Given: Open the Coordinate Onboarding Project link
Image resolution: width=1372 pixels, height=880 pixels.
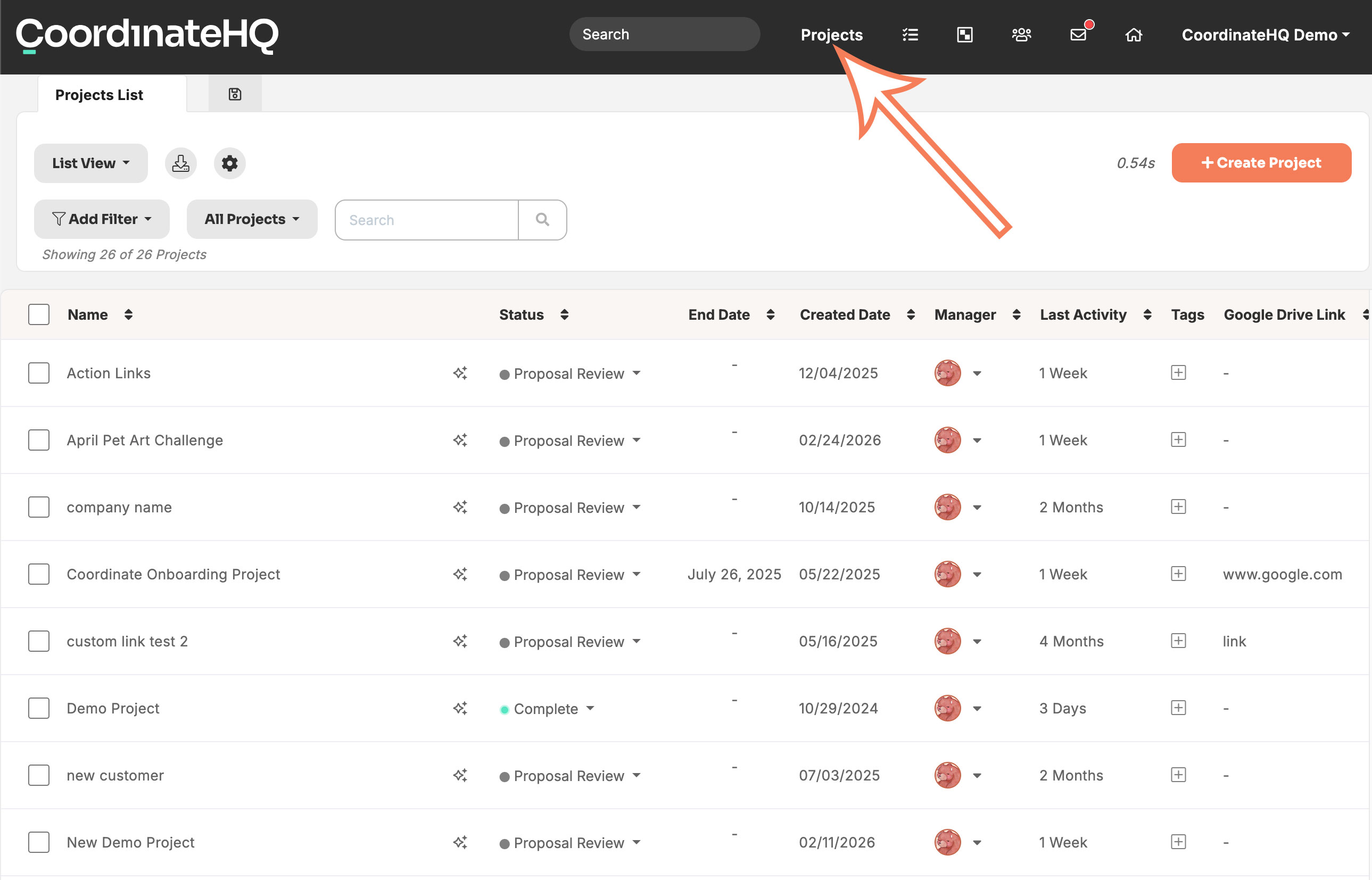Looking at the screenshot, I should [173, 574].
